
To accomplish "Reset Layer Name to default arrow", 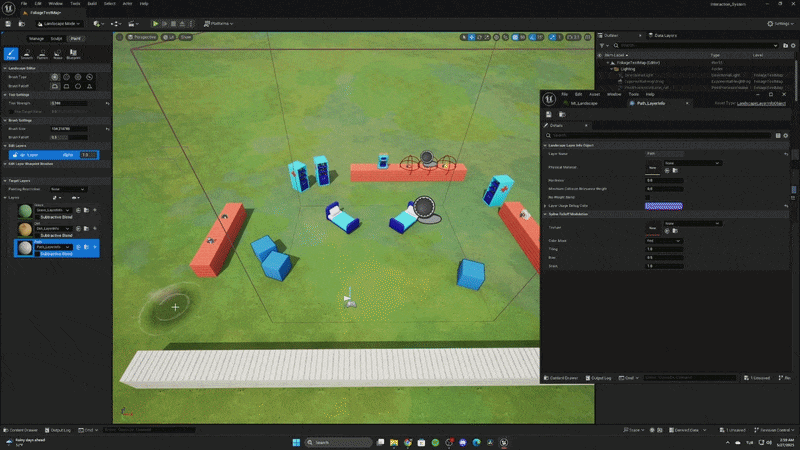I will (786, 154).
